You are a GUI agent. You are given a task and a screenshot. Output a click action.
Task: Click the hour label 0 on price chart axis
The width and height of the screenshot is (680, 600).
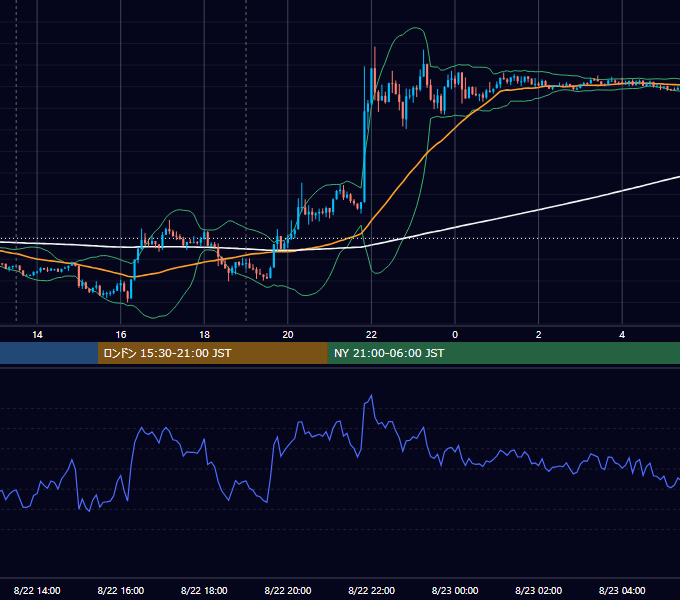455,335
